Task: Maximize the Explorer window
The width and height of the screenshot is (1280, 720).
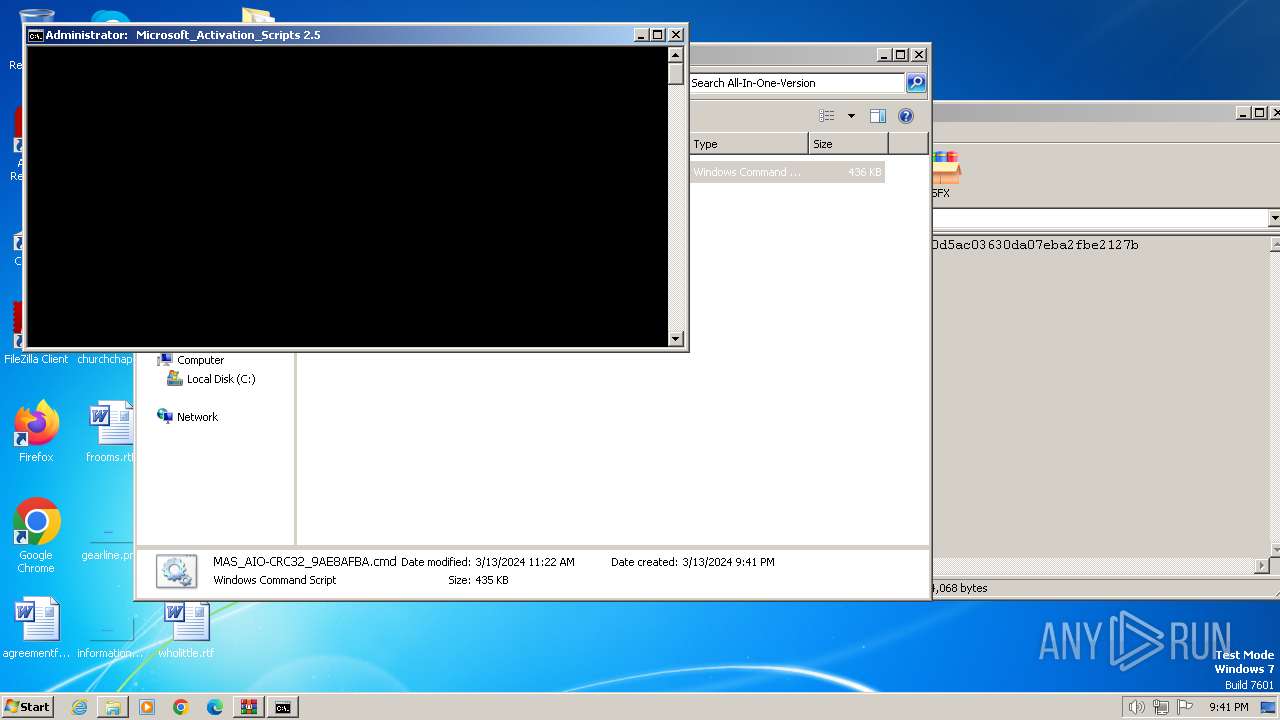Action: click(x=901, y=55)
